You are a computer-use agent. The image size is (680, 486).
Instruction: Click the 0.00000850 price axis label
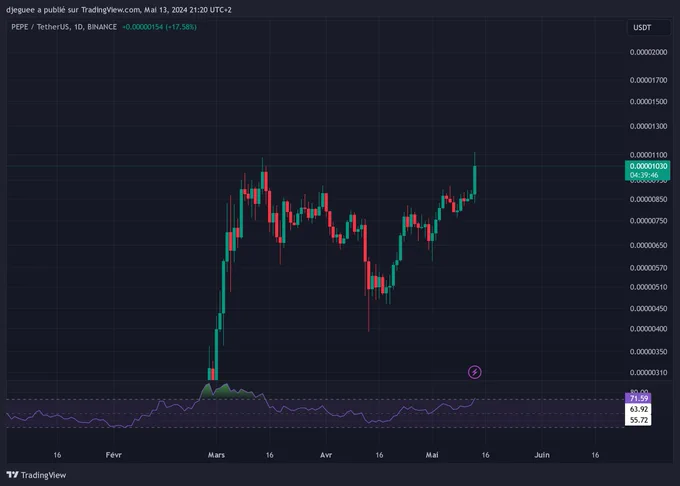648,199
